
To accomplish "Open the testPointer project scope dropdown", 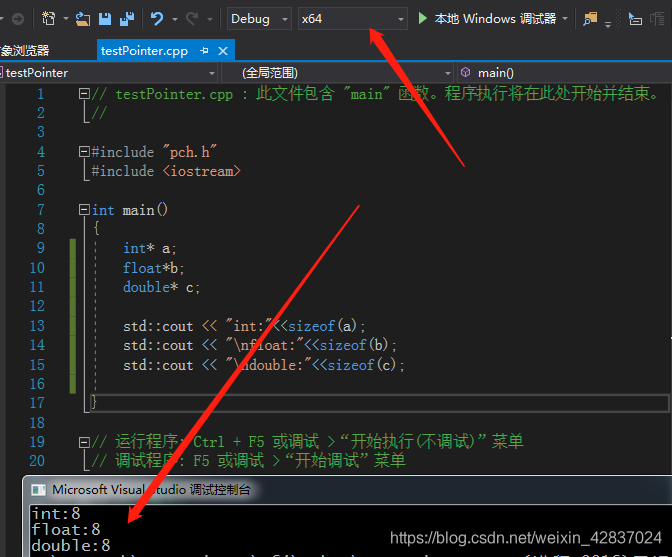I will click(x=108, y=73).
